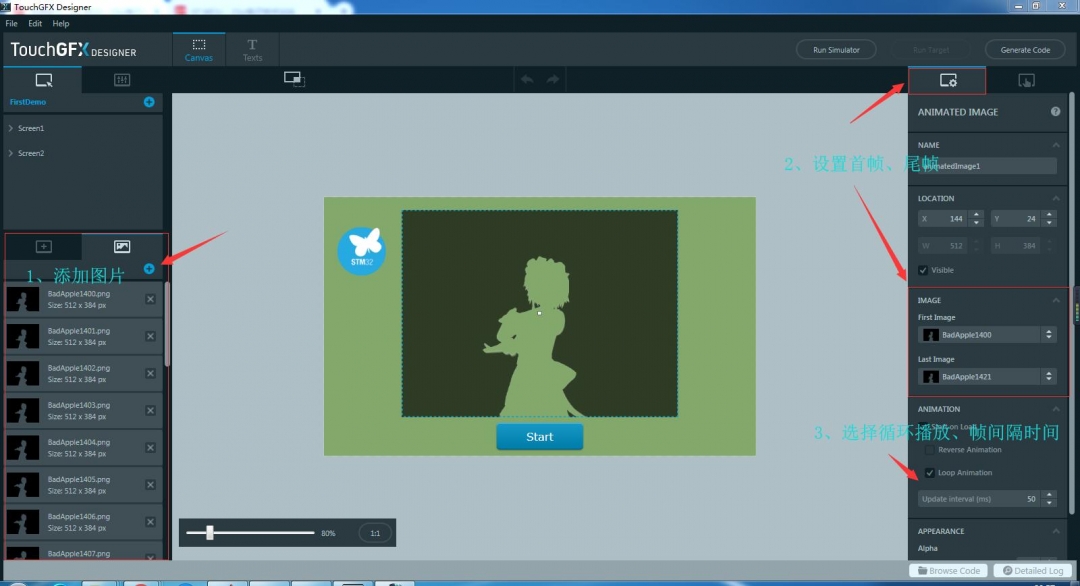1080x586 pixels.
Task: Select the STM32 butterfly logo image
Action: (x=361, y=251)
